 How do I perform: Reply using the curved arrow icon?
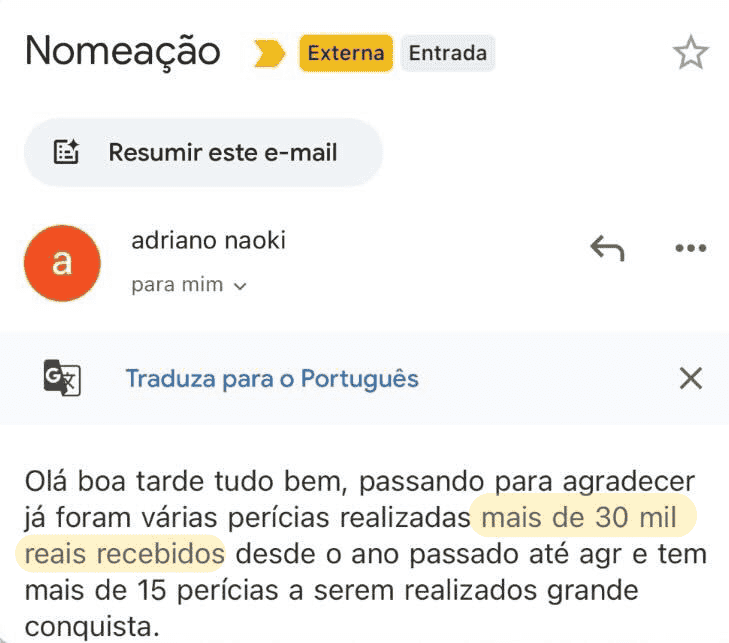pos(607,248)
